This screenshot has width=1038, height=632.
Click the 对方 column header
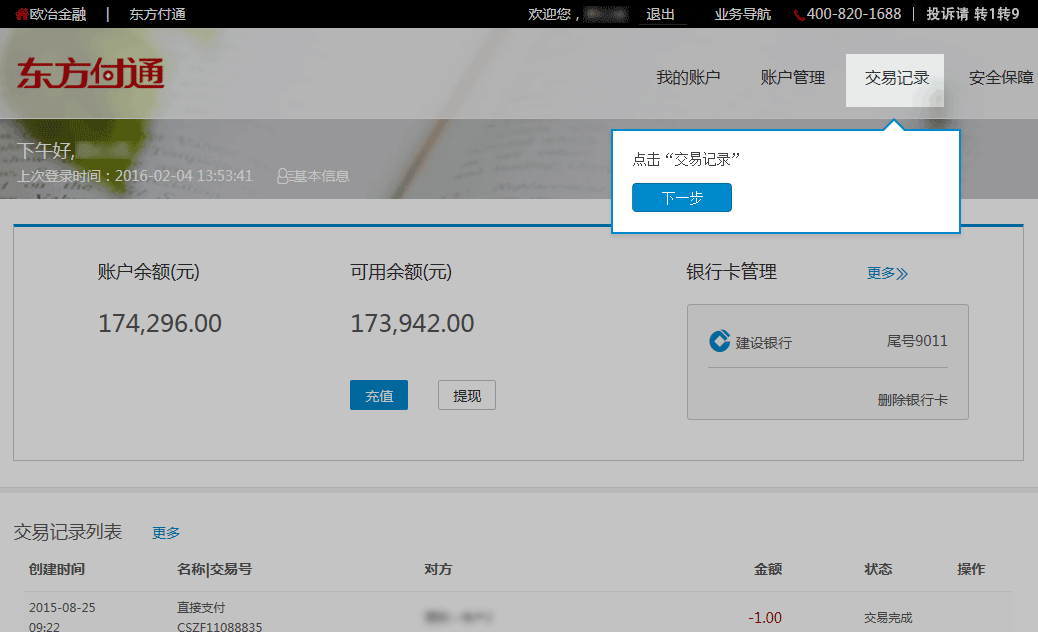tap(438, 569)
